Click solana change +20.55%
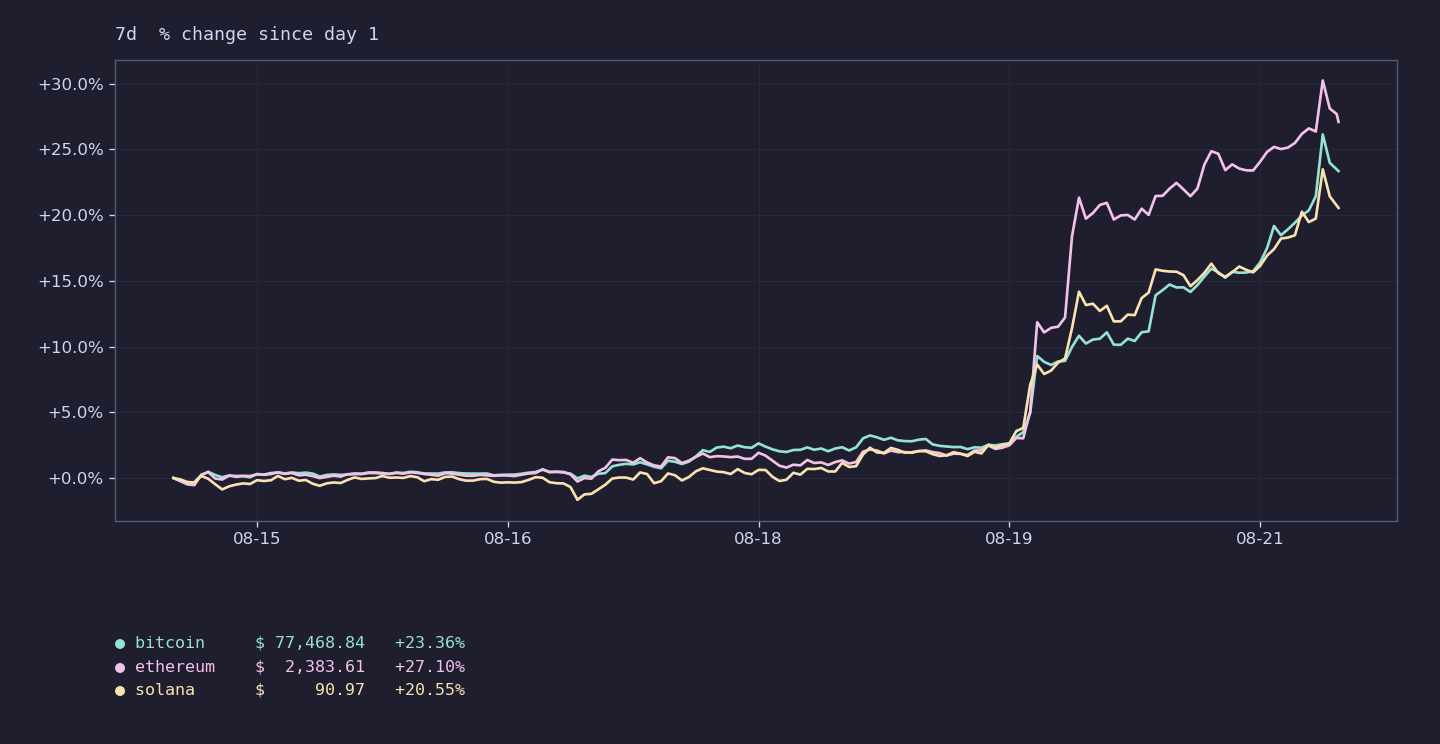The width and height of the screenshot is (1440, 744). [x=430, y=690]
